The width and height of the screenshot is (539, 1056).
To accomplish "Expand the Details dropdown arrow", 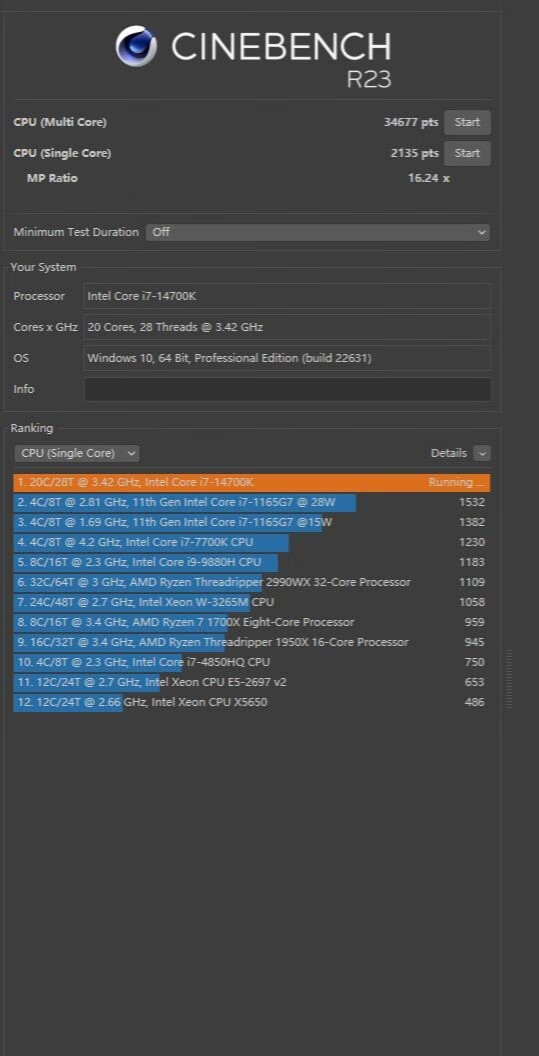I will pos(482,453).
